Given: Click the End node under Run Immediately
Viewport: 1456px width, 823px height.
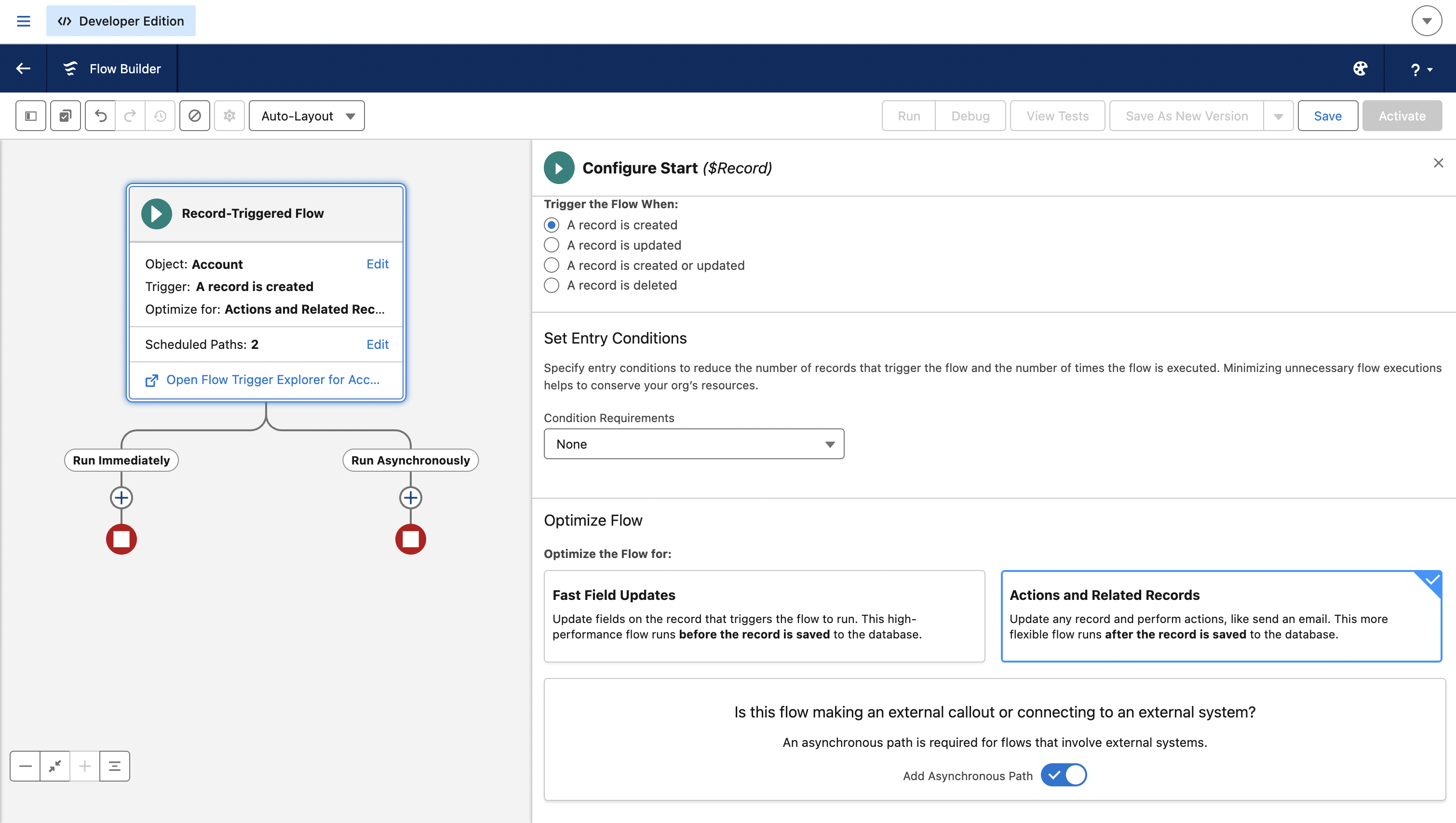Looking at the screenshot, I should pos(121,539).
